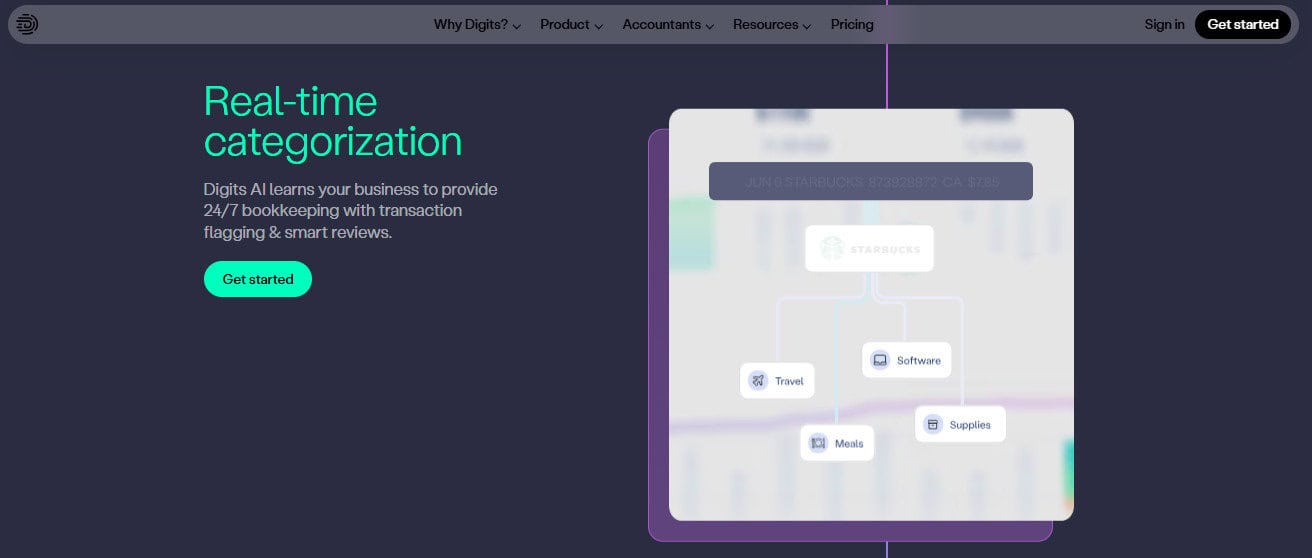Screen dimensions: 1312x558
Task: Click the Sign in link
Action: click(1164, 25)
